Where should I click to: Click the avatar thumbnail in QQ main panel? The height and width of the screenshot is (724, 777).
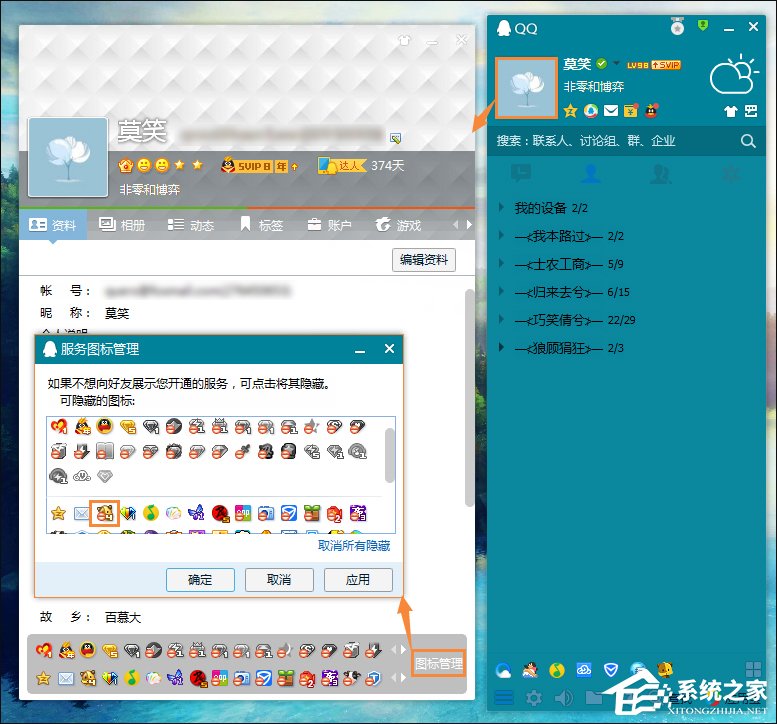point(526,88)
